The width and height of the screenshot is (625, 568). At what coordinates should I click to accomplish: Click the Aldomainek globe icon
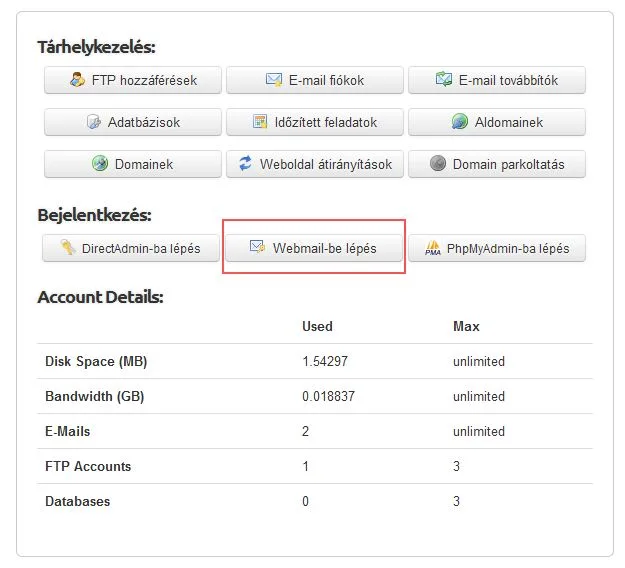click(x=460, y=122)
